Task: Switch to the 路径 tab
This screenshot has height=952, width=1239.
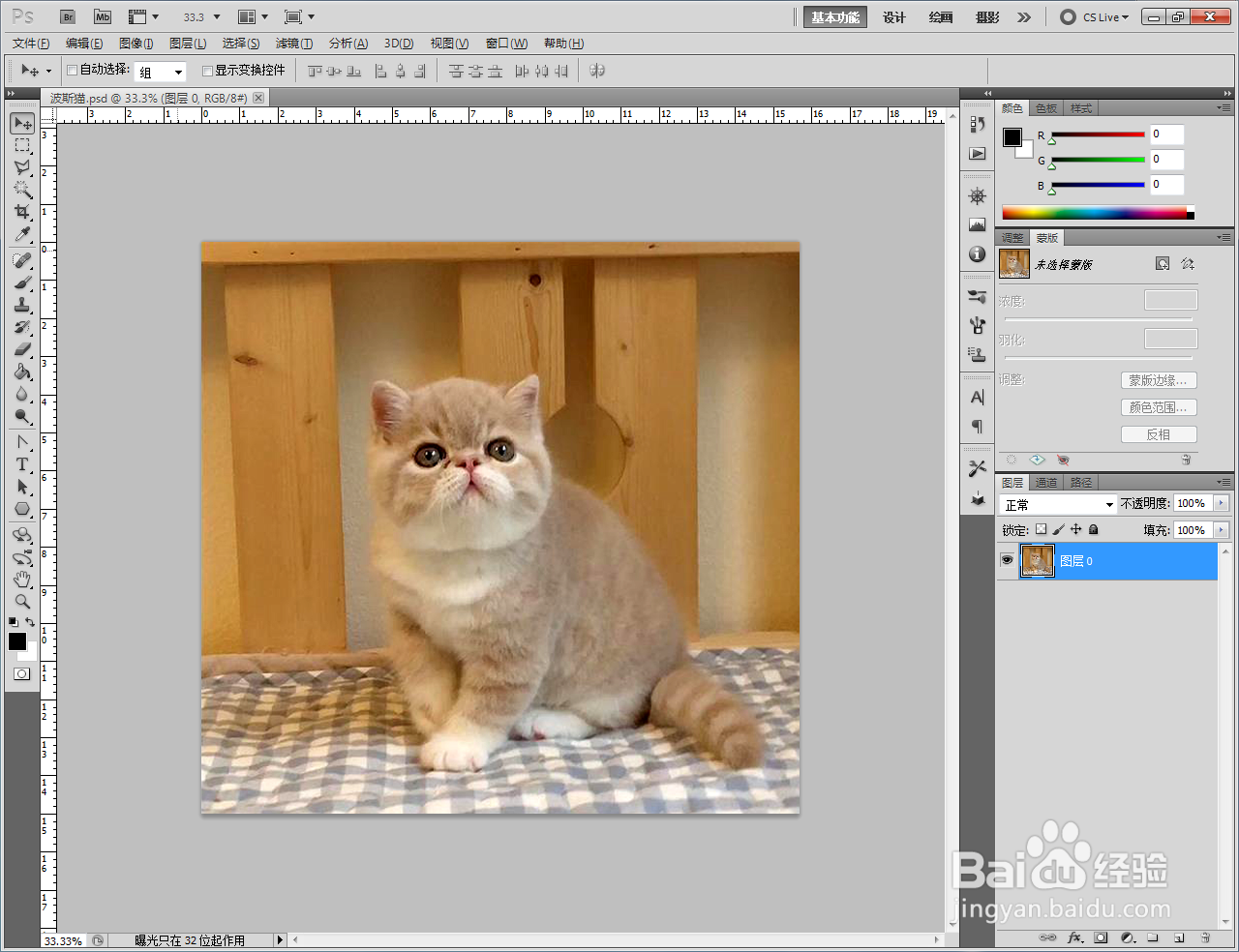Action: [1081, 483]
